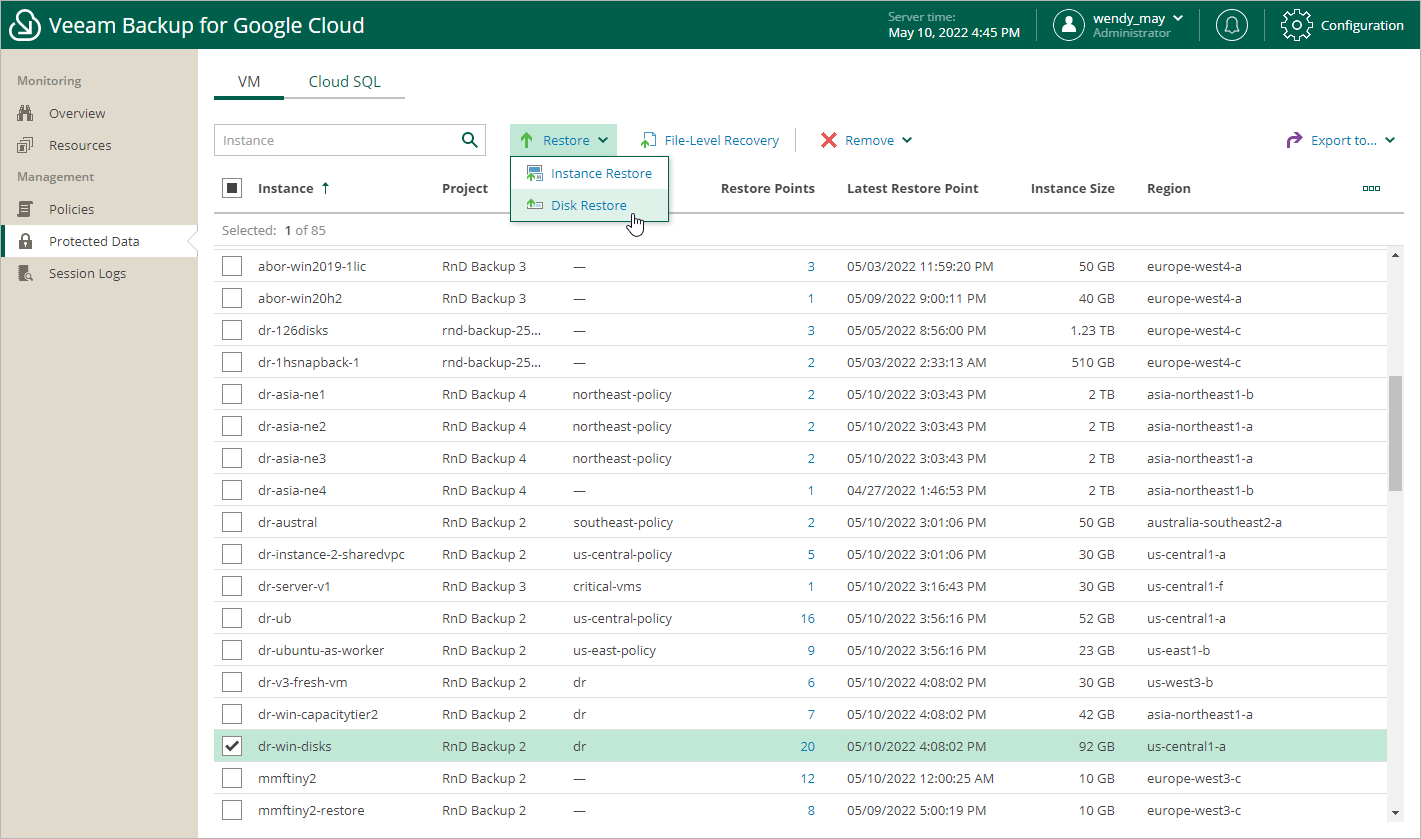Choose Disk Restore from the menu

(590, 205)
